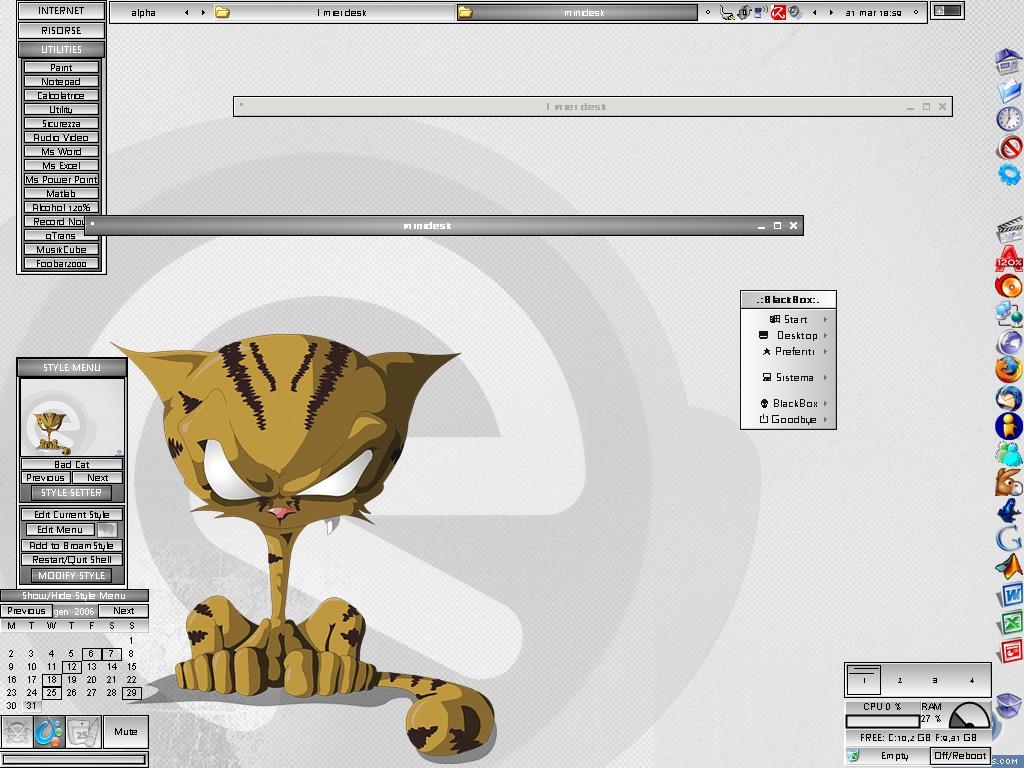The width and height of the screenshot is (1024, 768).
Task: Launch Foobar2000 from the Utilities list
Action: tap(61, 264)
